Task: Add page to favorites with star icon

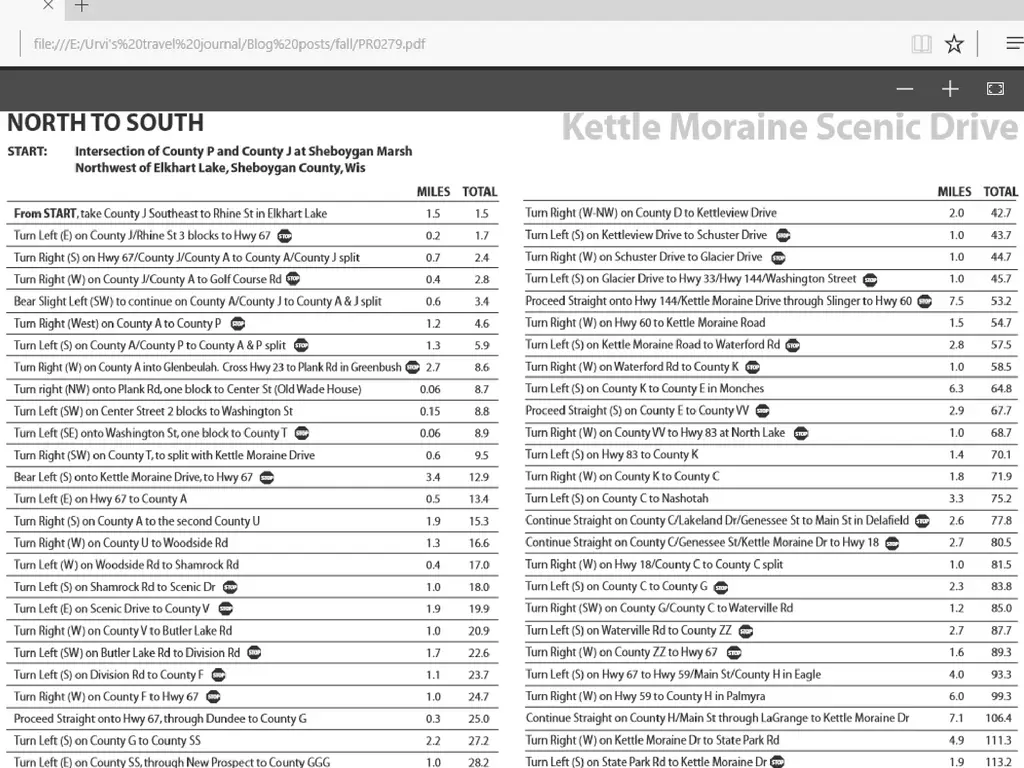Action: tap(954, 44)
